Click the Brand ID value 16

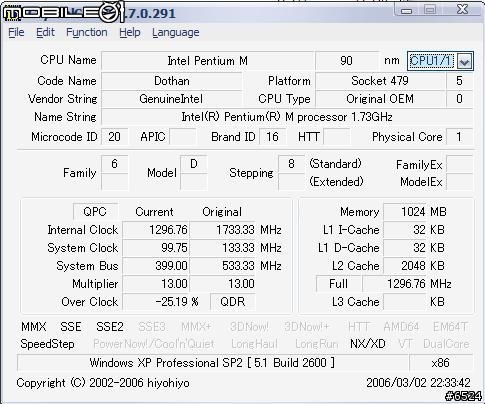(x=272, y=137)
